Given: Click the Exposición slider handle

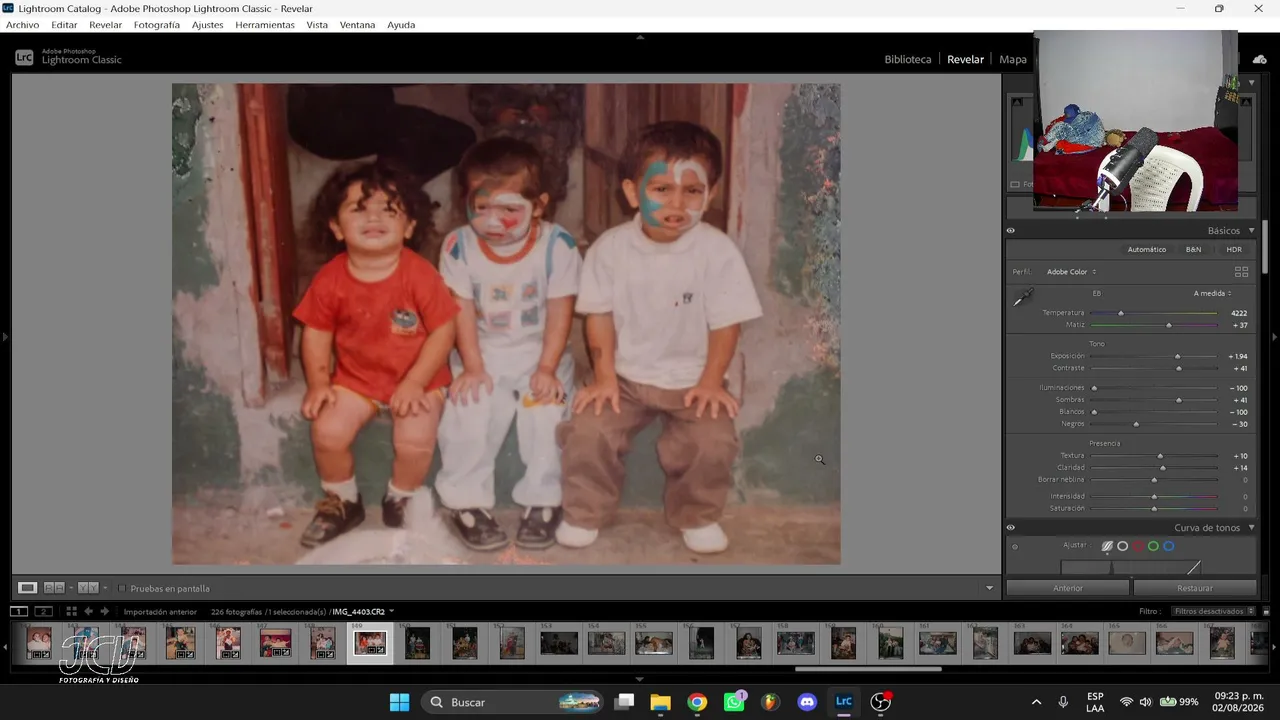Looking at the screenshot, I should pos(1177,357).
